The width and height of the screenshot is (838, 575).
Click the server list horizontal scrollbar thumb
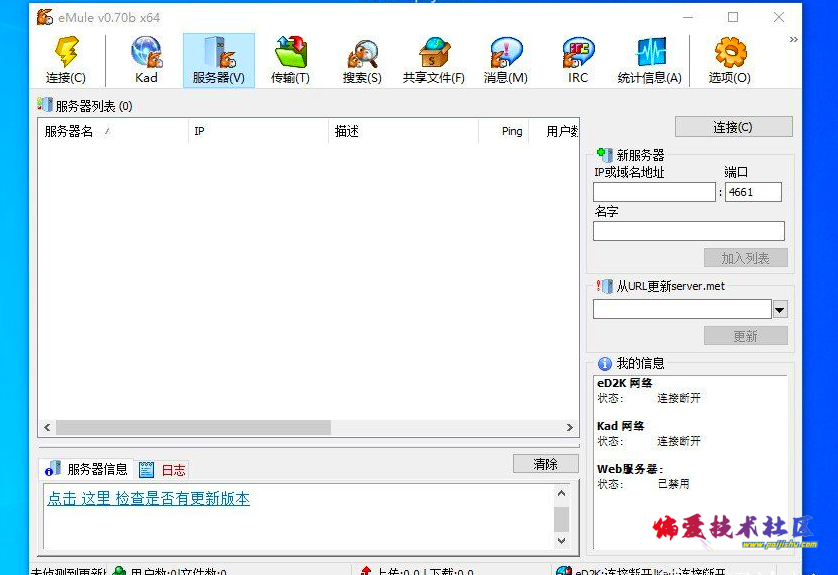coord(193,428)
